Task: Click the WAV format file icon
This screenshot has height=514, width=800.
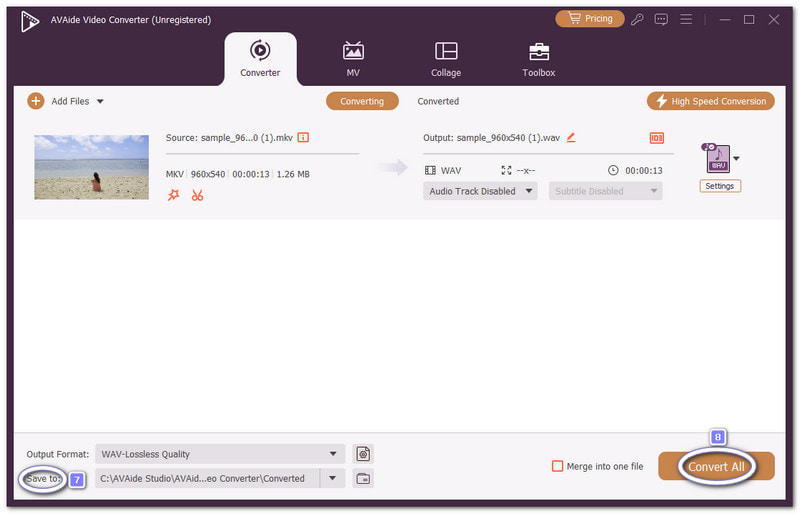Action: (x=717, y=158)
